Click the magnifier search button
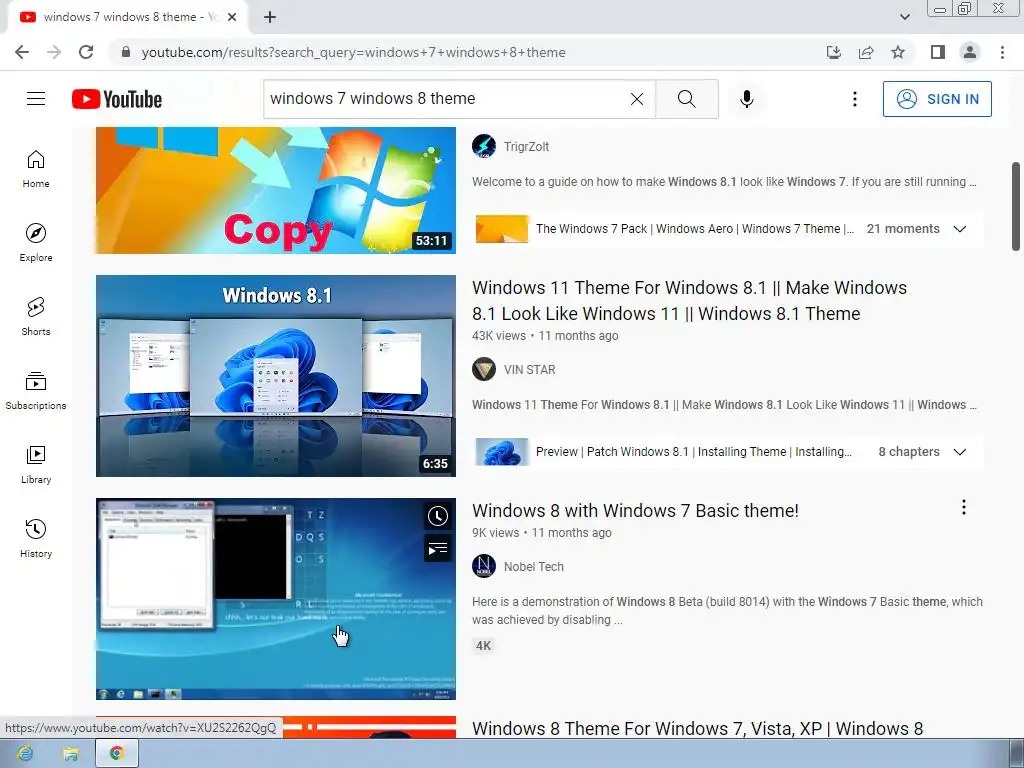The height and width of the screenshot is (768, 1024). pos(686,99)
